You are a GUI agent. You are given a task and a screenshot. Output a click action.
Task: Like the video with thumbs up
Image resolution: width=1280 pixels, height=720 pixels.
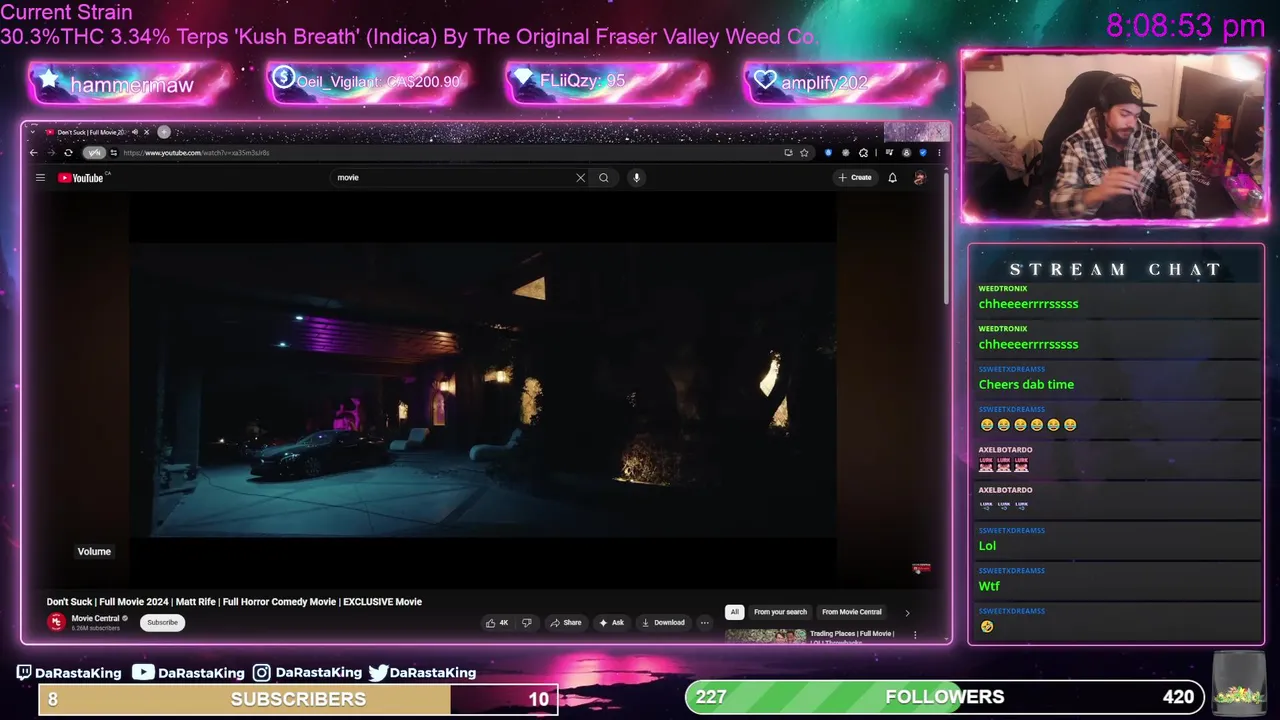(x=497, y=622)
